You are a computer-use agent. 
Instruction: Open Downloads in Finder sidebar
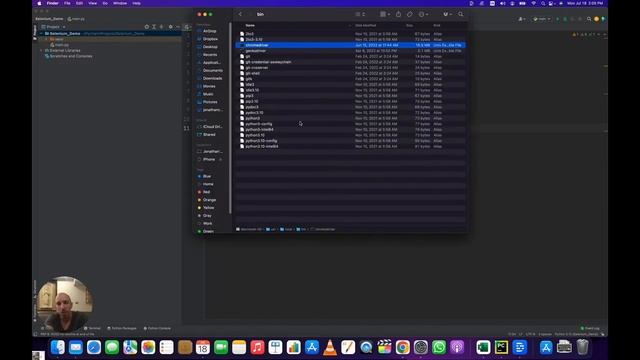[x=213, y=78]
